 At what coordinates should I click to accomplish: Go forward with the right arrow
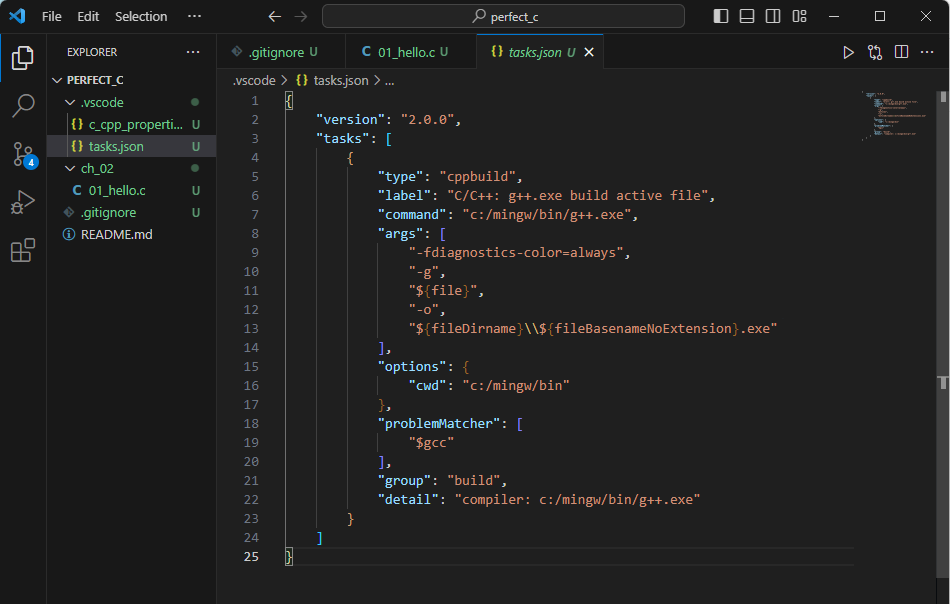tap(301, 16)
